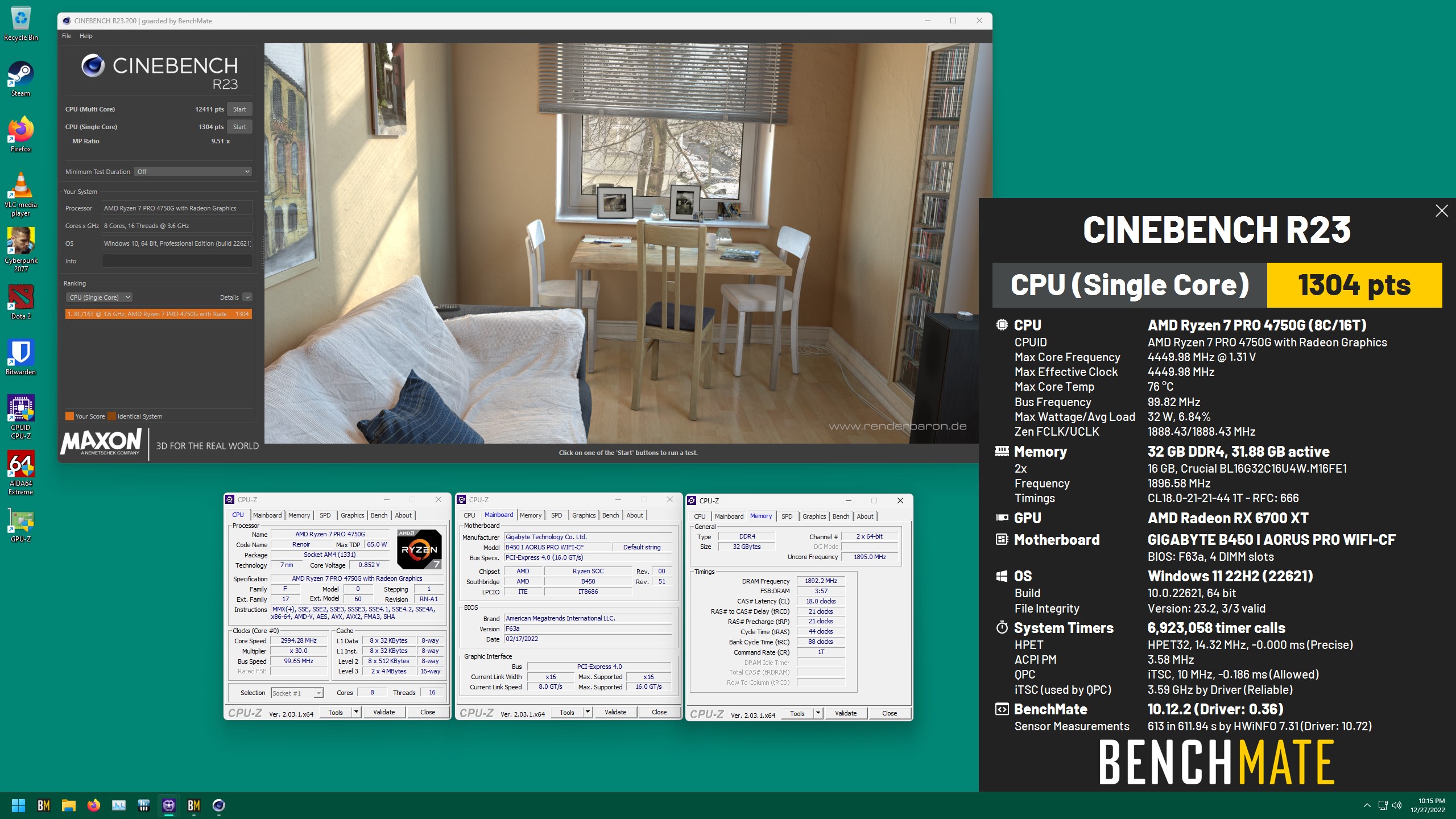
Task: Launch Cyberpunk 2077 desktop shortcut
Action: (x=21, y=250)
